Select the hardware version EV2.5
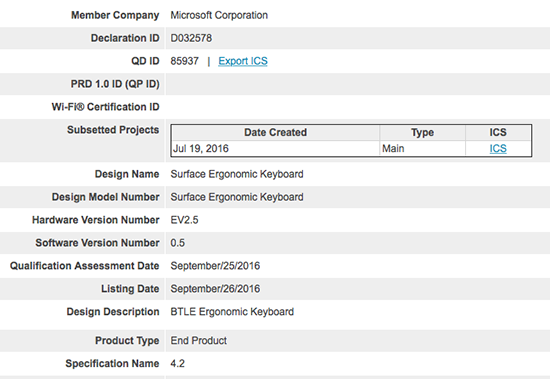The image size is (550, 379). pos(185,220)
